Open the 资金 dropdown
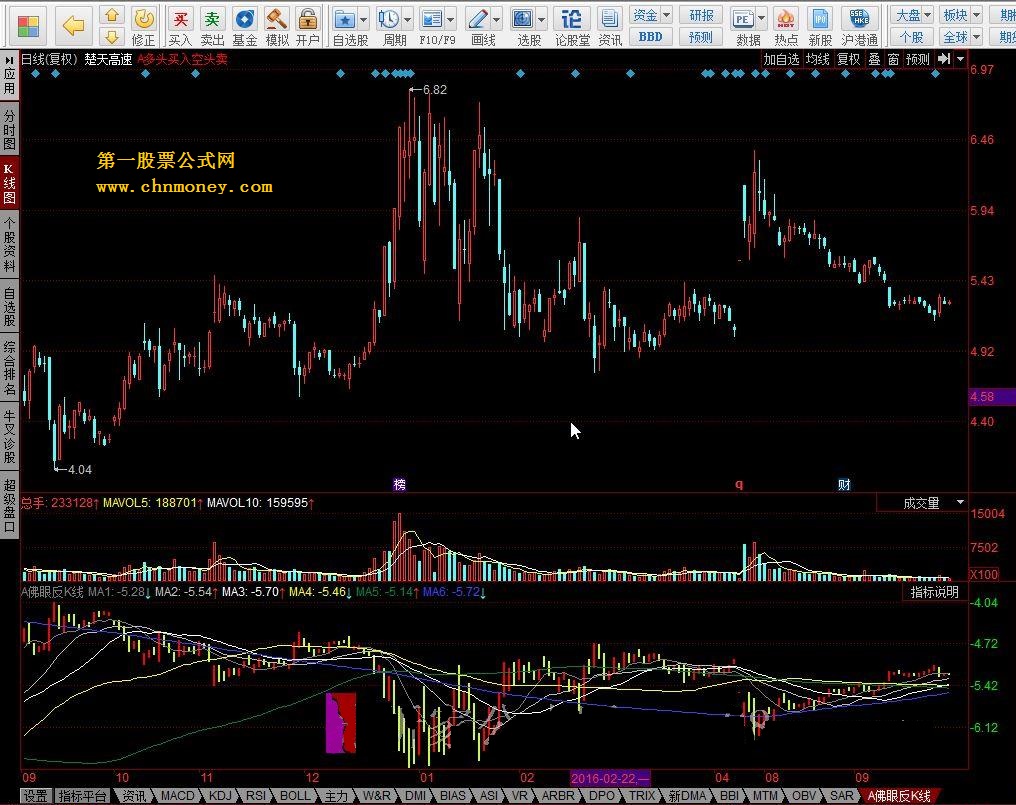Viewport: 1016px width, 805px height. [x=651, y=15]
